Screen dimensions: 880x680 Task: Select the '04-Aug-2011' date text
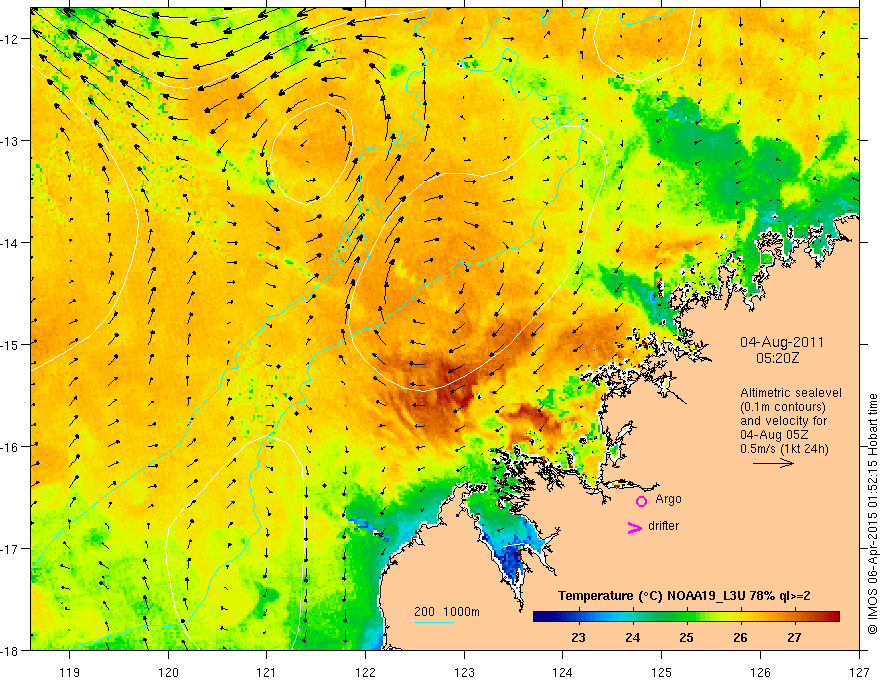tap(782, 342)
